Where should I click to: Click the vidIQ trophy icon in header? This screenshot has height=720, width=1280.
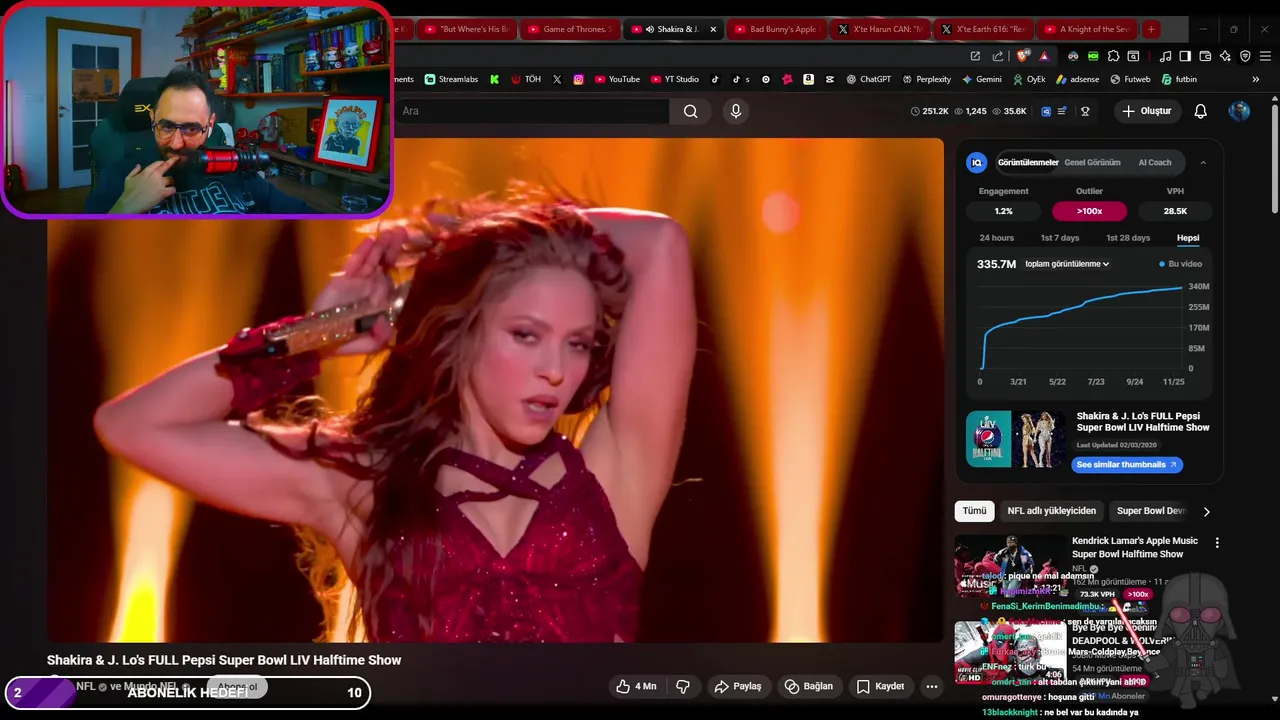pos(1085,111)
